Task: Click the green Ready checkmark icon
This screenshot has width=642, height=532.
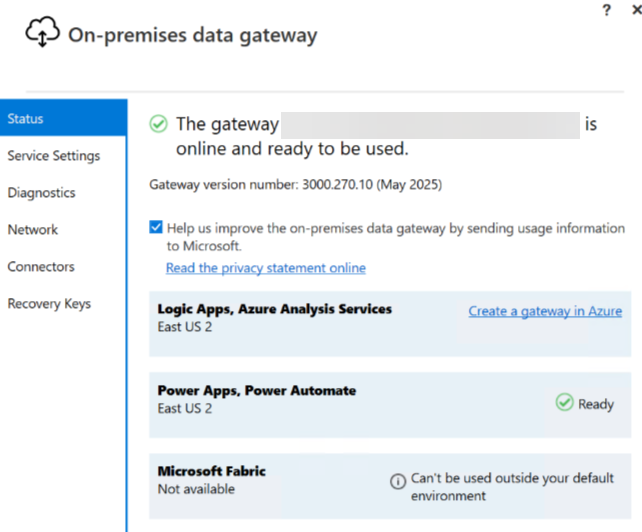Action: [565, 402]
